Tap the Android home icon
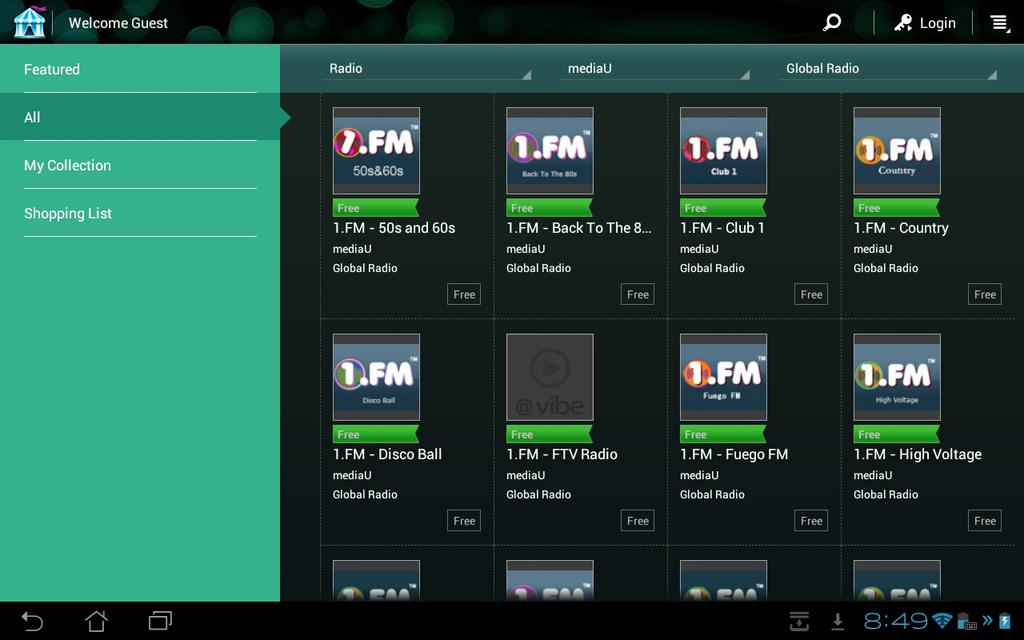The image size is (1024, 640). click(97, 620)
